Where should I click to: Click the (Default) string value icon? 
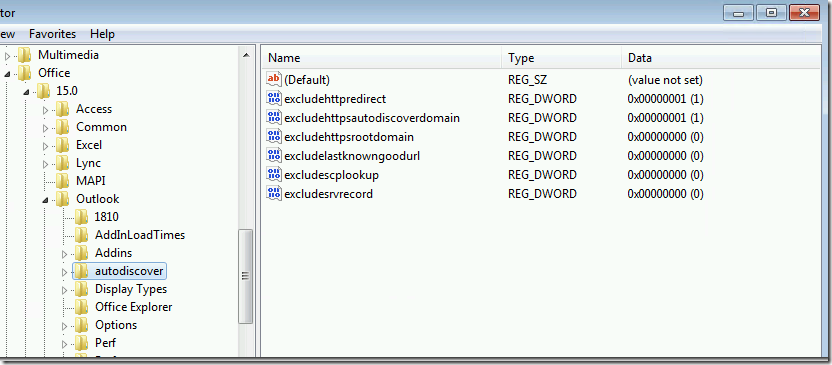274,80
